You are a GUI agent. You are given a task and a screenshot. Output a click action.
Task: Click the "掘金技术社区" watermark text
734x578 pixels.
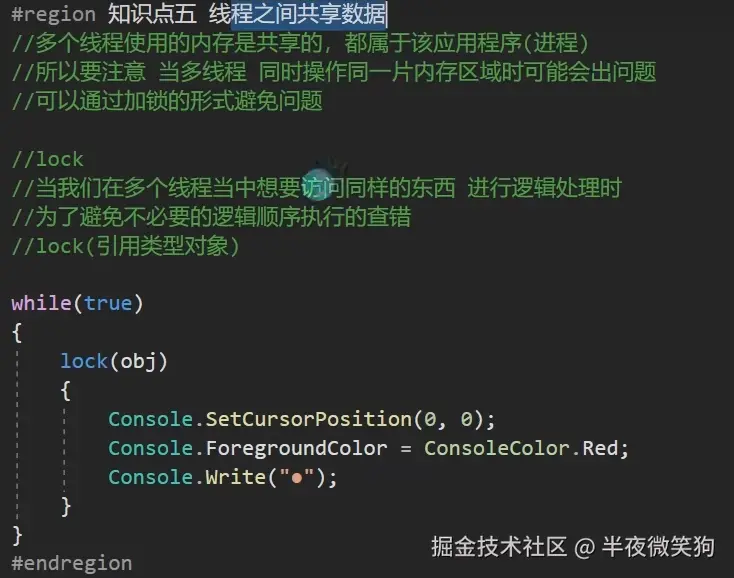point(498,547)
